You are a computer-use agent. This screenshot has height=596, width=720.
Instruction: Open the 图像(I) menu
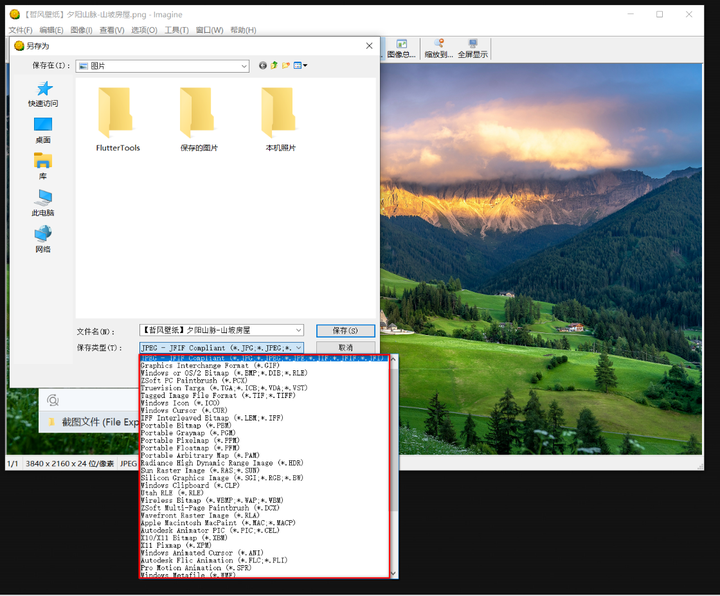[81, 30]
